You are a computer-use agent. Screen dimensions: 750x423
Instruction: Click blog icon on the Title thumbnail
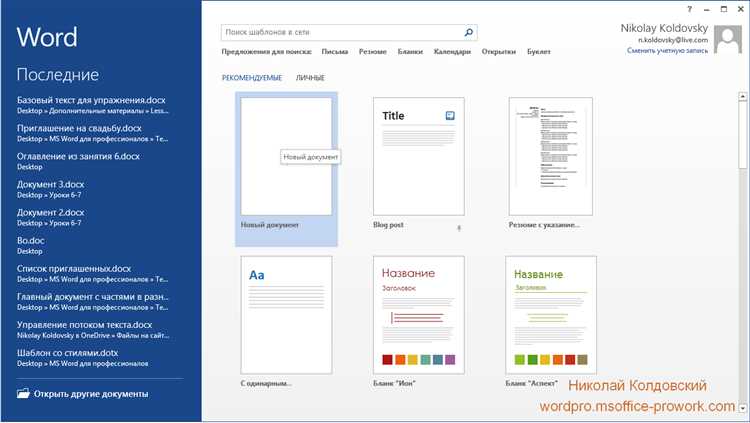(450, 115)
